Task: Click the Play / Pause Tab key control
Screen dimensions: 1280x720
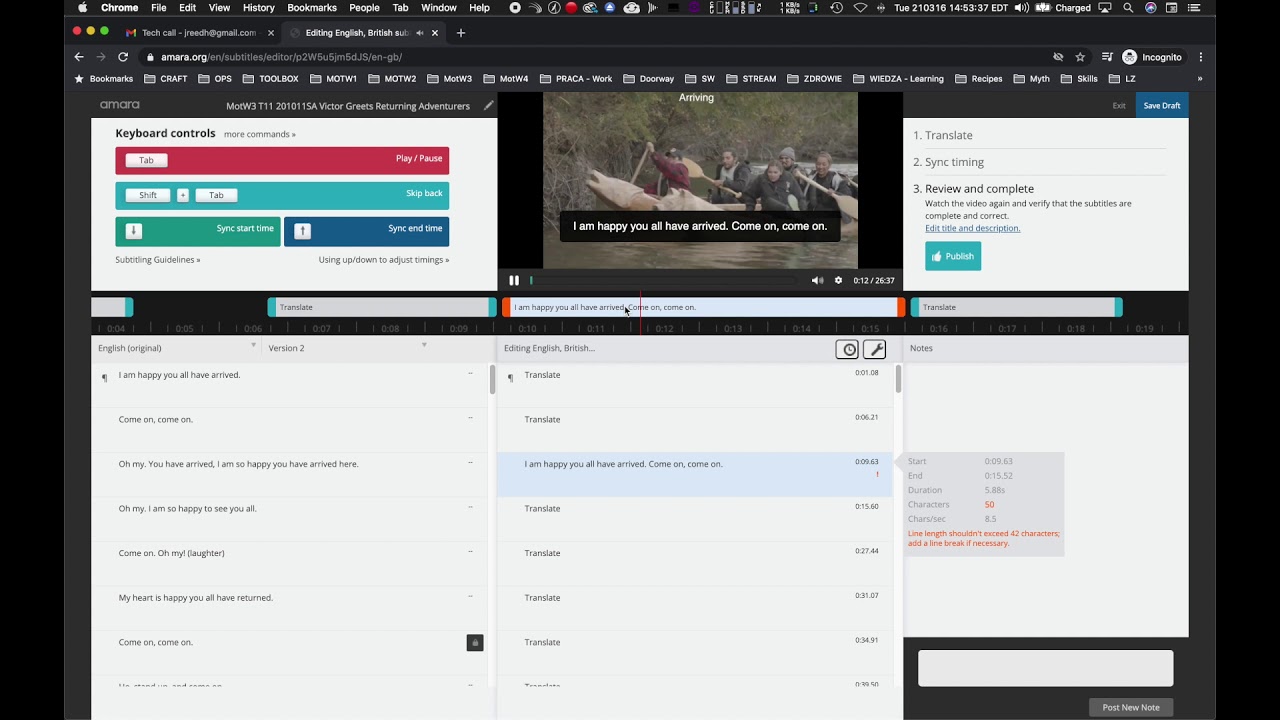Action: 282,160
